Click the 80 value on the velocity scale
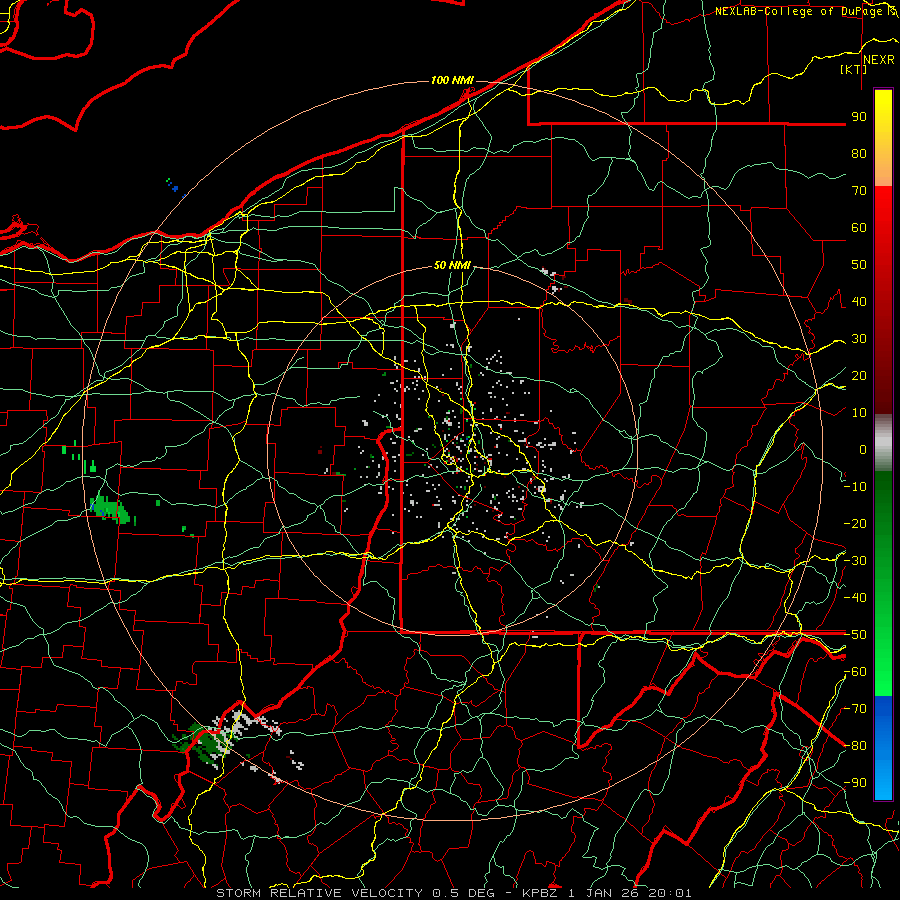 pyautogui.click(x=859, y=153)
